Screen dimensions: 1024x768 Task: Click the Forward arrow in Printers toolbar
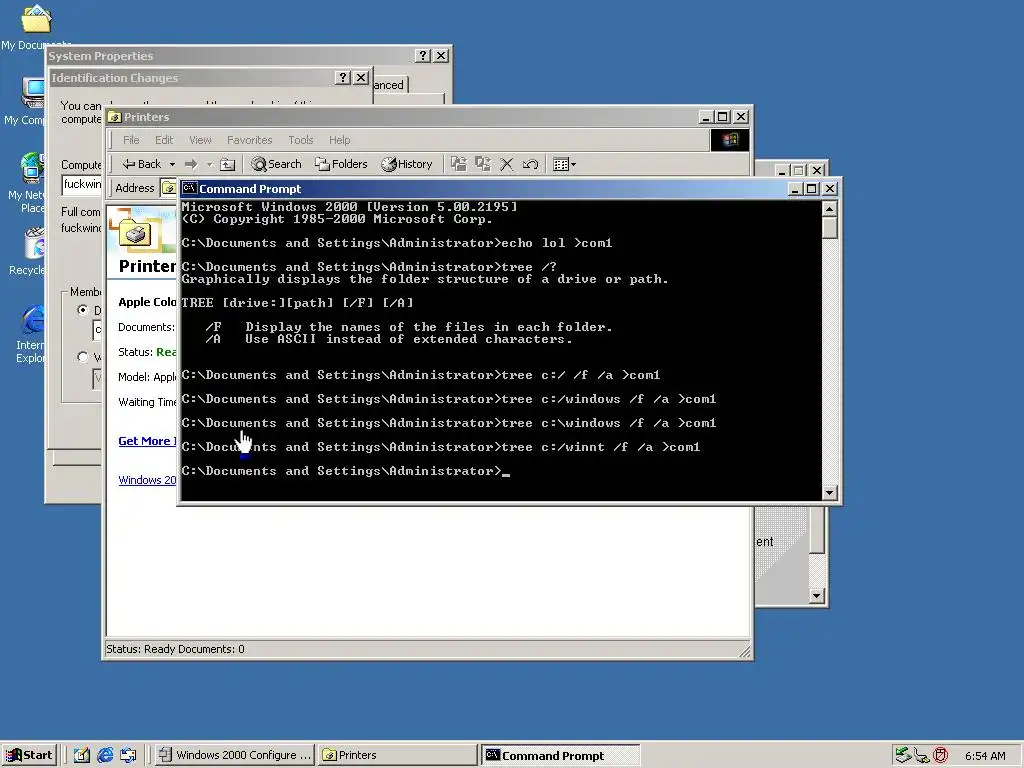pos(191,164)
